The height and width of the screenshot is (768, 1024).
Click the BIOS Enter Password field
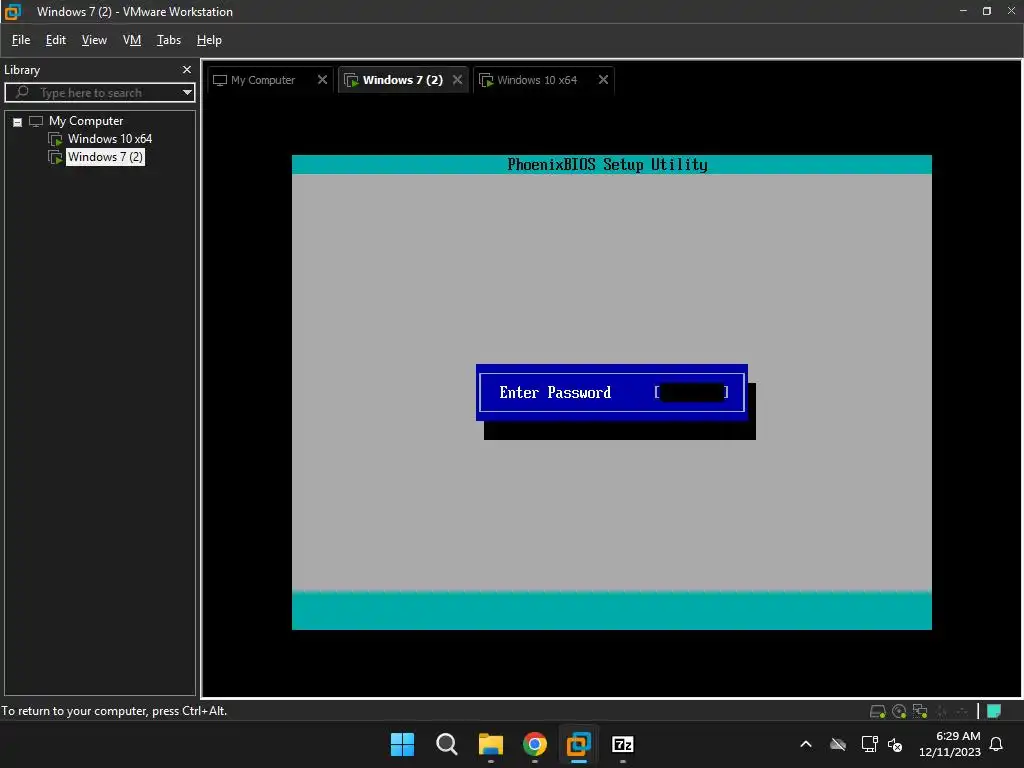[x=692, y=392]
